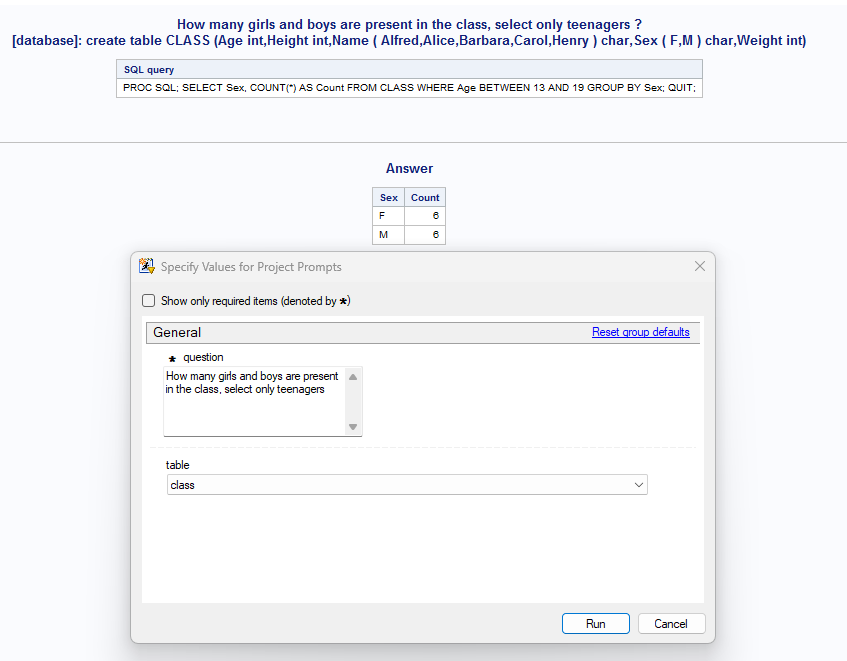Image resolution: width=847 pixels, height=661 pixels.
Task: Open the table combo box showing class
Action: (x=400, y=484)
